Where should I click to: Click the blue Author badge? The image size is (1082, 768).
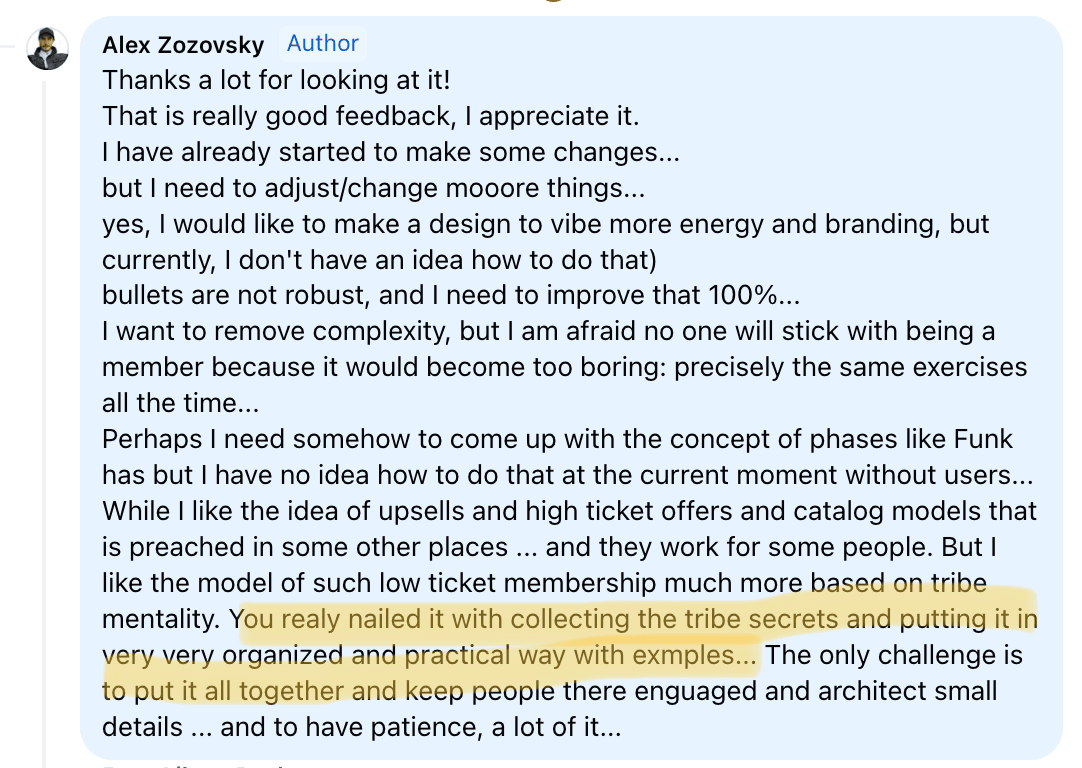tap(323, 43)
